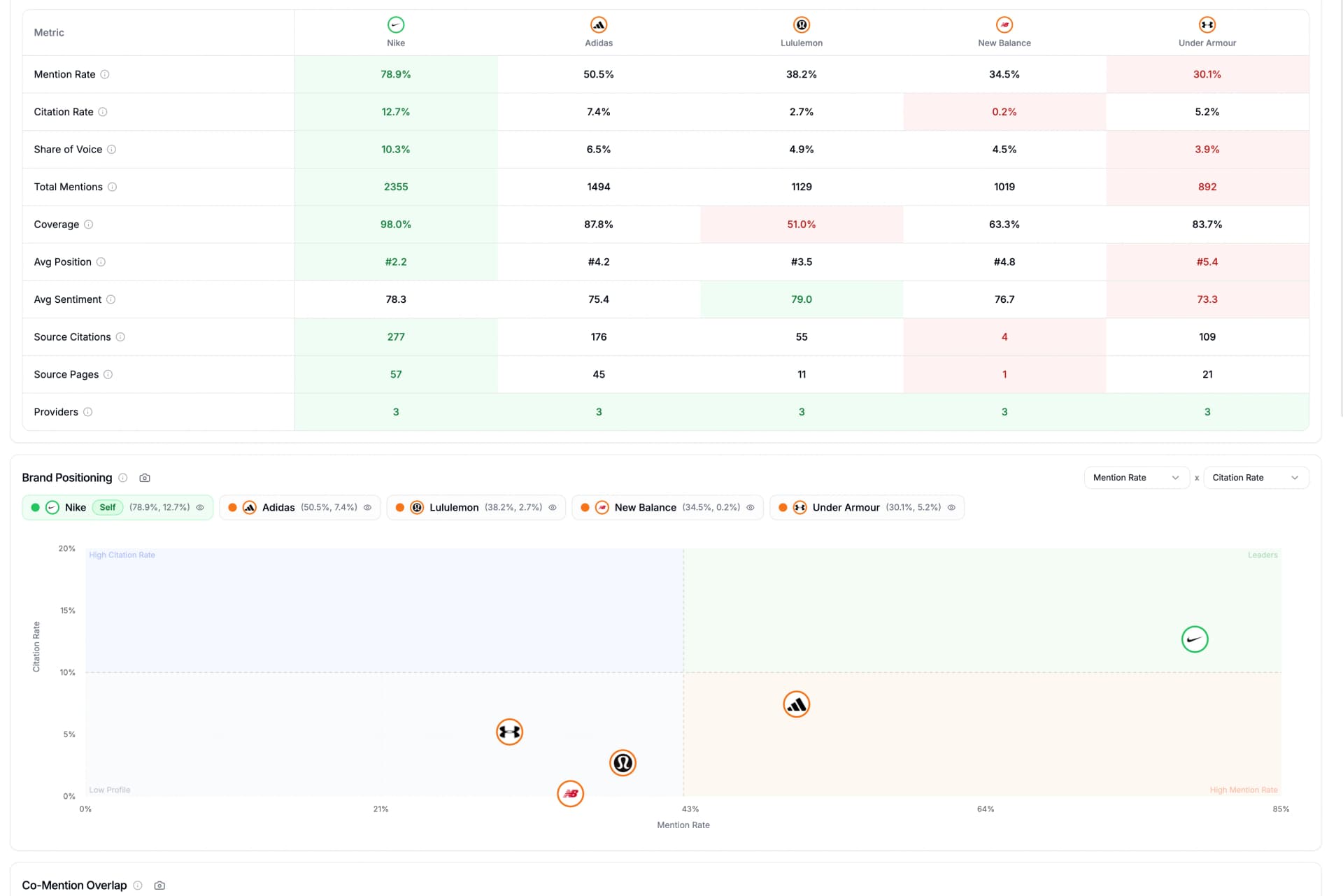The width and height of the screenshot is (1343, 896).
Task: Select Lululemon marker on the scatter chart
Action: (x=623, y=763)
